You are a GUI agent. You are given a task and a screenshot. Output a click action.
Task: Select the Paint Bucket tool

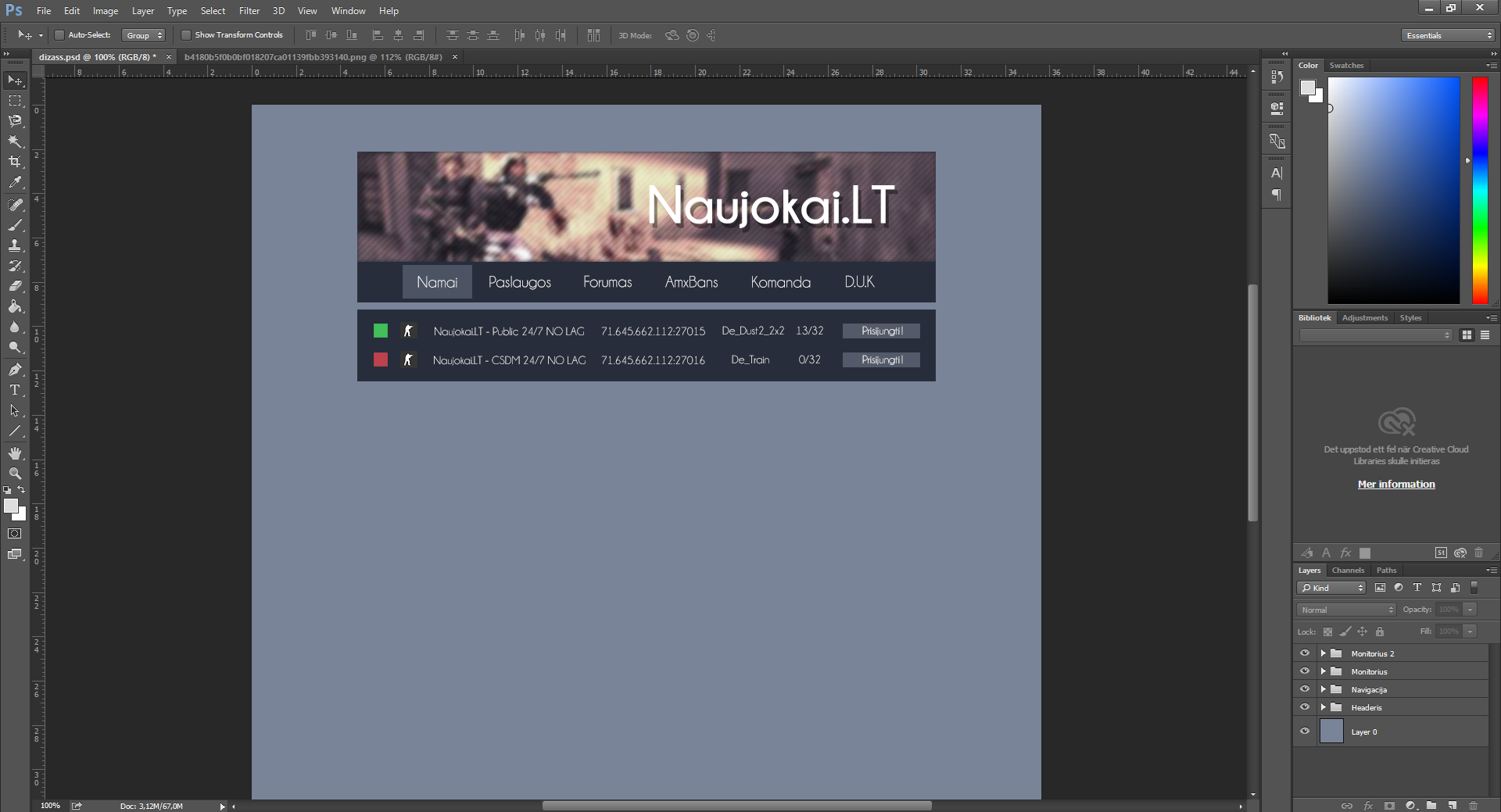pos(15,306)
